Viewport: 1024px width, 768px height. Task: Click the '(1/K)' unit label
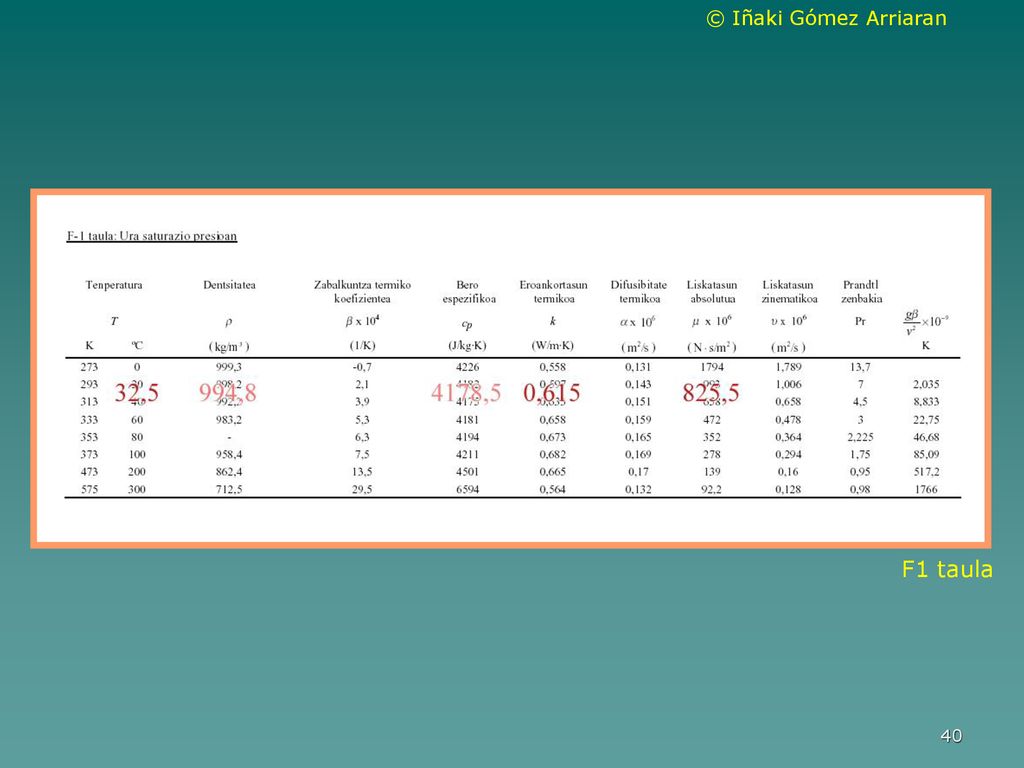pos(362,345)
